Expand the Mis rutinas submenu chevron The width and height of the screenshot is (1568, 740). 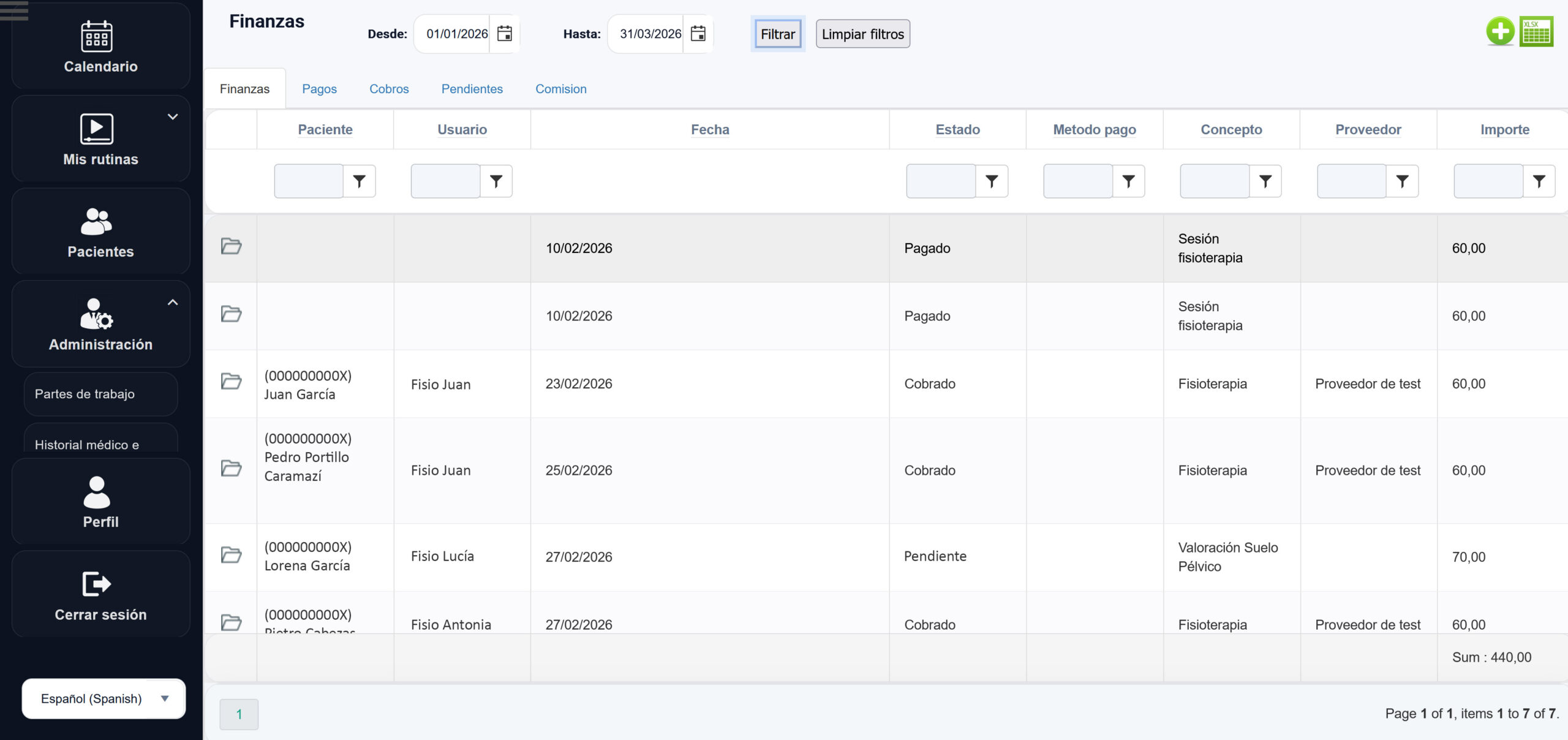coord(173,117)
